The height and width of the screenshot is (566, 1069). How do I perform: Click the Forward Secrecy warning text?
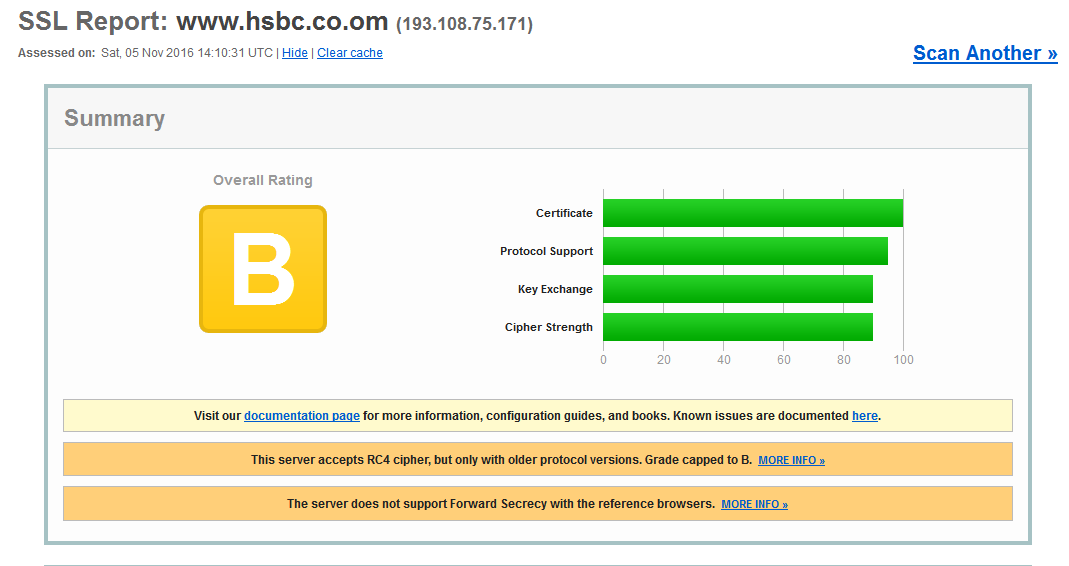tap(500, 504)
